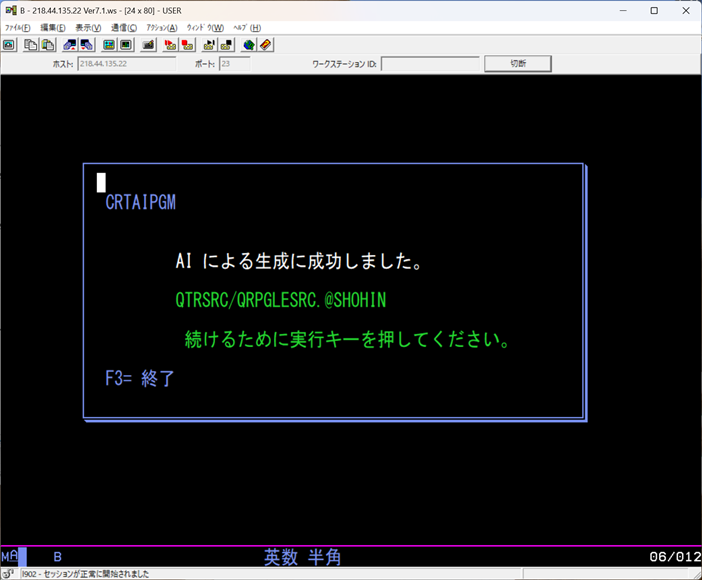
Task: Click the F3= 終了 text in terminal
Action: tap(140, 378)
